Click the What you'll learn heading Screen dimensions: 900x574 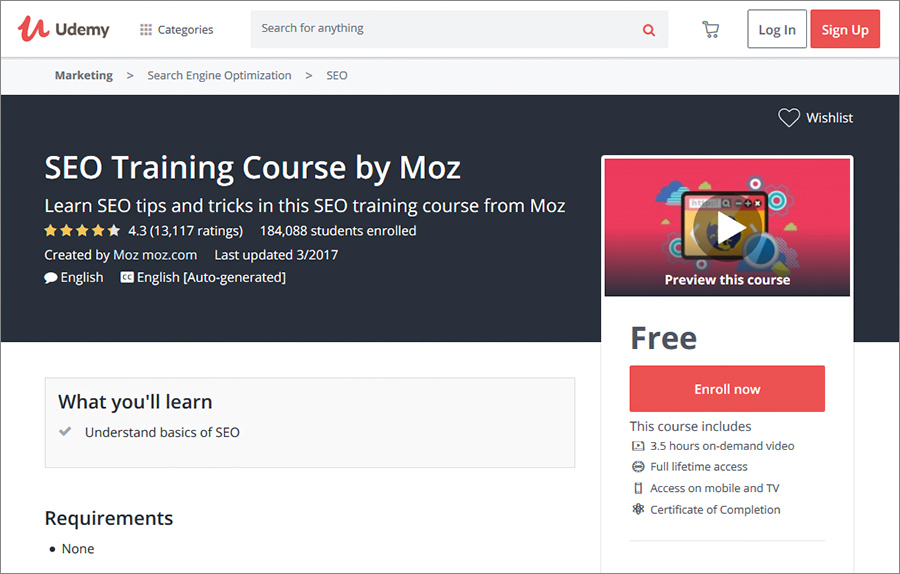[135, 402]
